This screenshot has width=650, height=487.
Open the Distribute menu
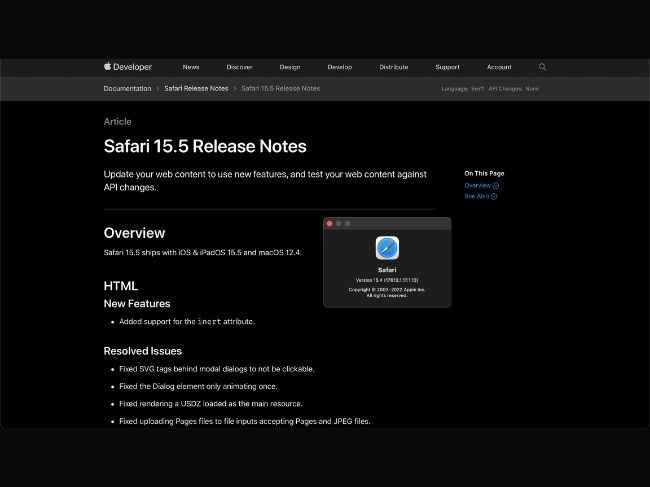click(393, 67)
